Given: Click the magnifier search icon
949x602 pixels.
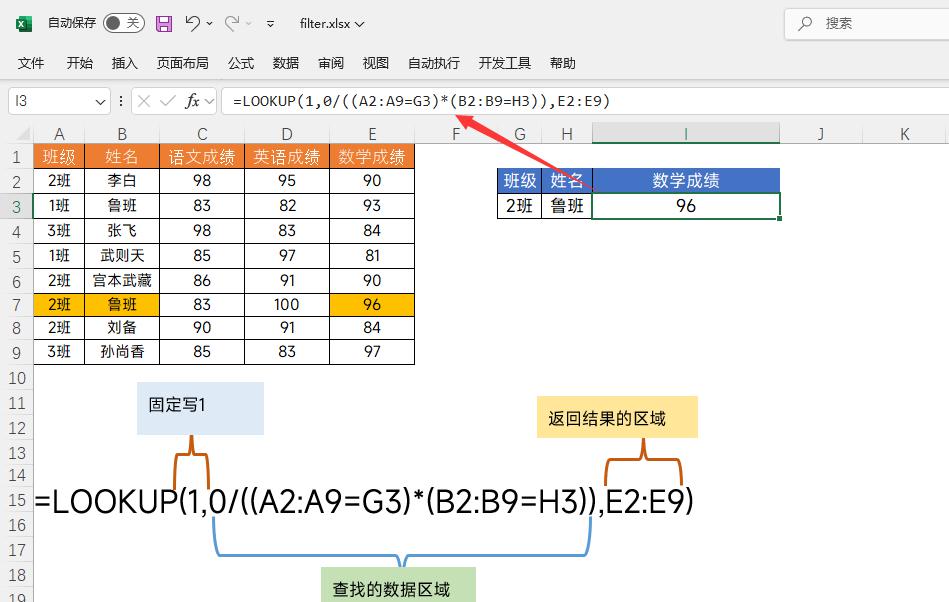Looking at the screenshot, I should click(x=804, y=24).
